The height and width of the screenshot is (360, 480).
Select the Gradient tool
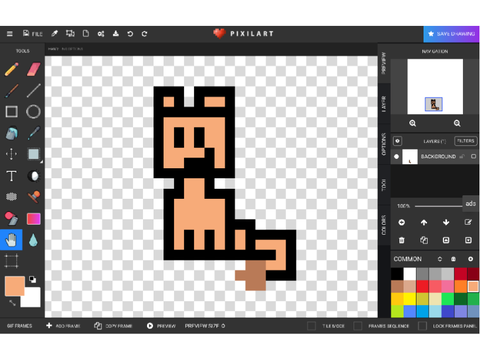[33, 219]
